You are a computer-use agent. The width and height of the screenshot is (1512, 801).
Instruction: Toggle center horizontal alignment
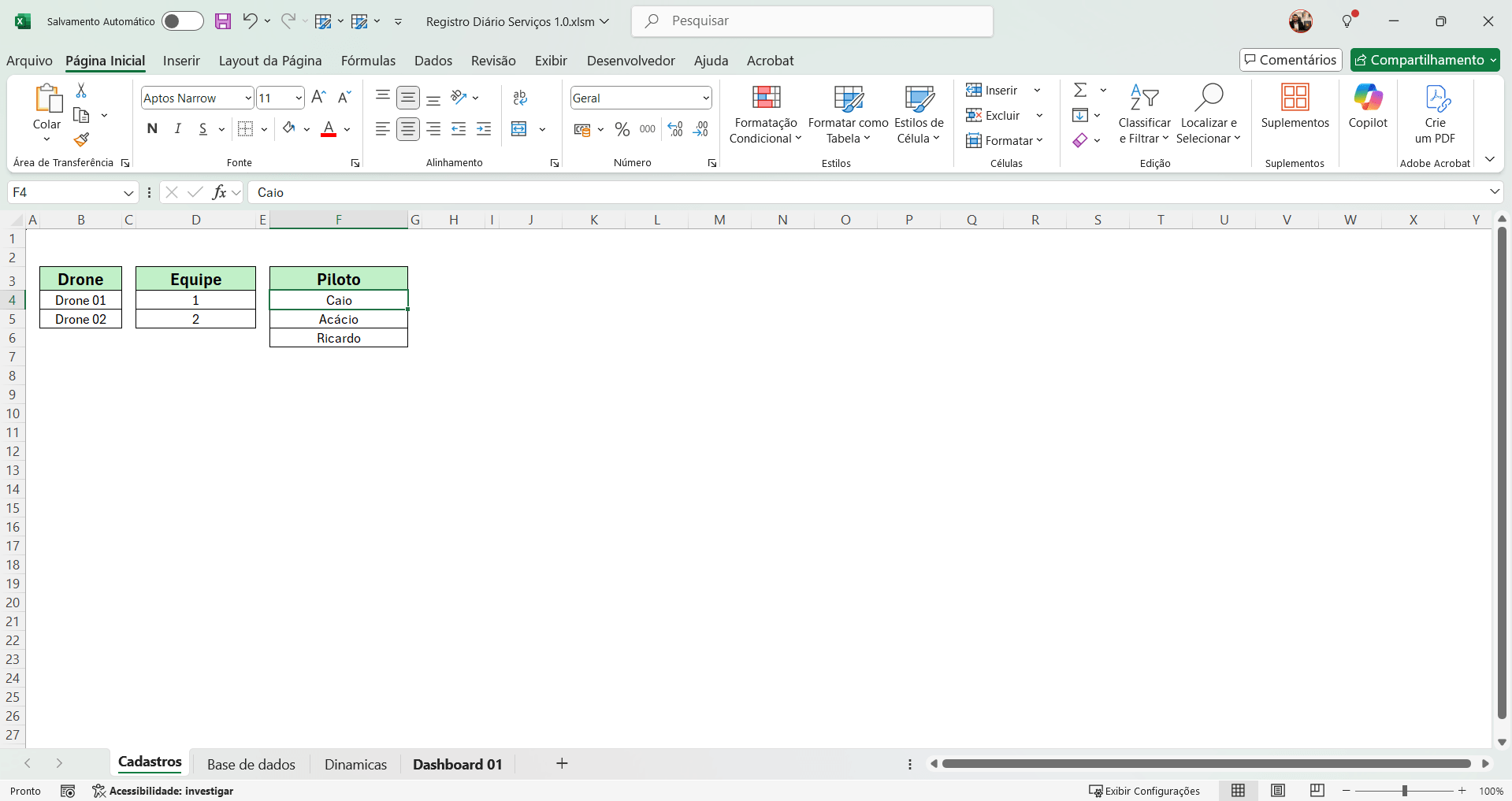point(408,129)
